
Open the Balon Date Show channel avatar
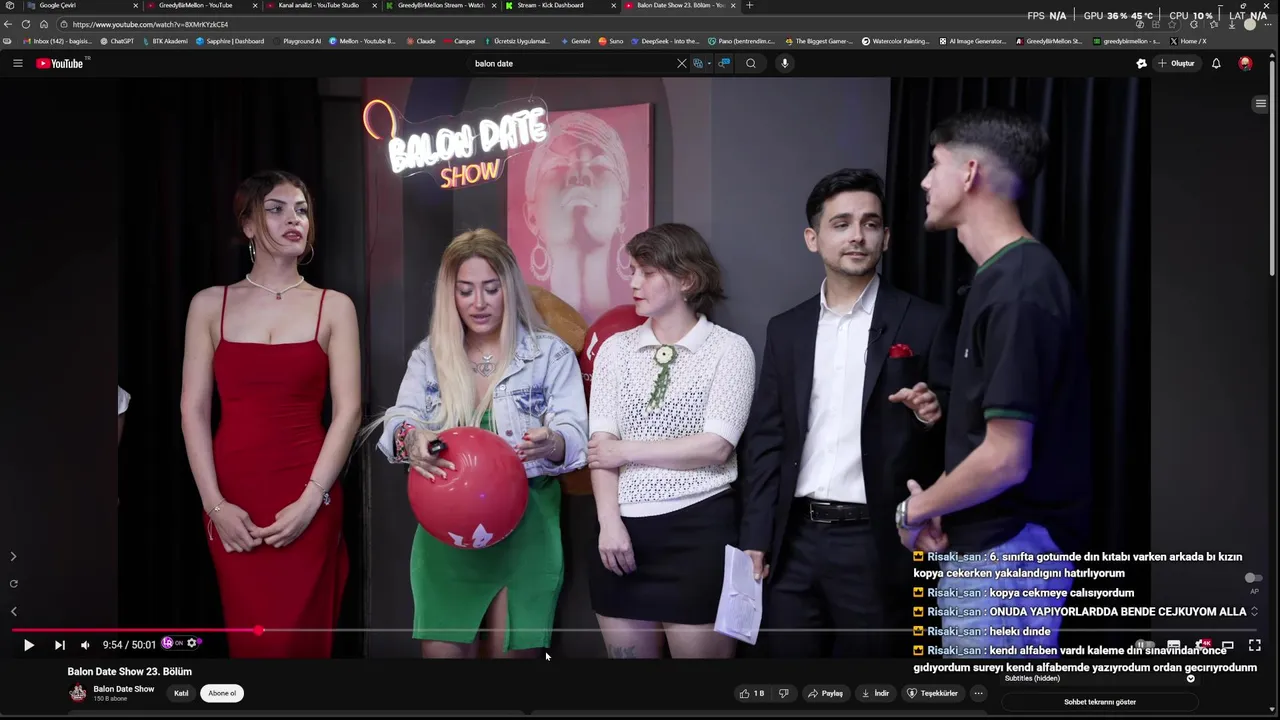point(77,693)
